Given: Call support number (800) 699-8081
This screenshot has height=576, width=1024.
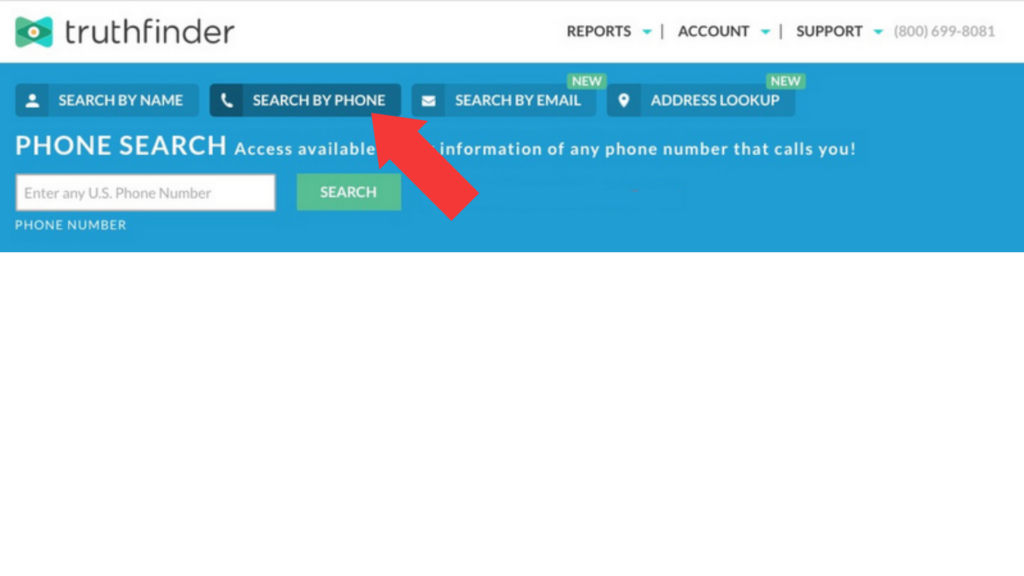Looking at the screenshot, I should point(944,31).
